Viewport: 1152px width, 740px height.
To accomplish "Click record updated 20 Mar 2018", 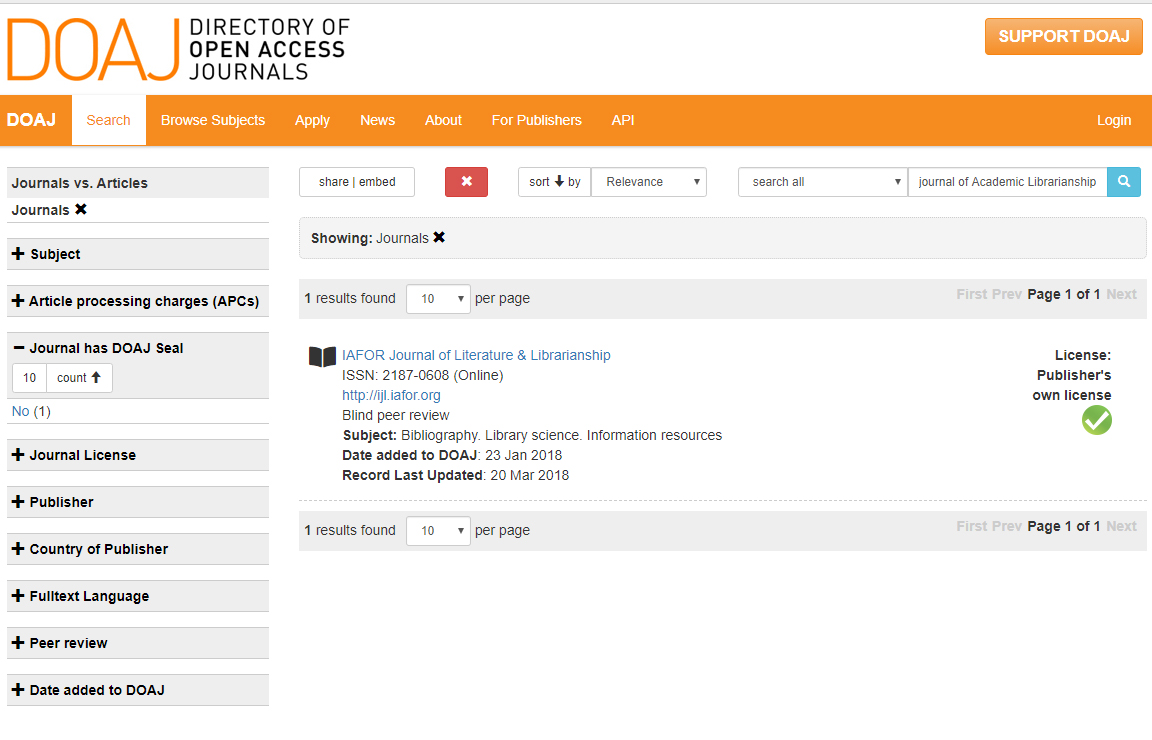I will pos(530,475).
